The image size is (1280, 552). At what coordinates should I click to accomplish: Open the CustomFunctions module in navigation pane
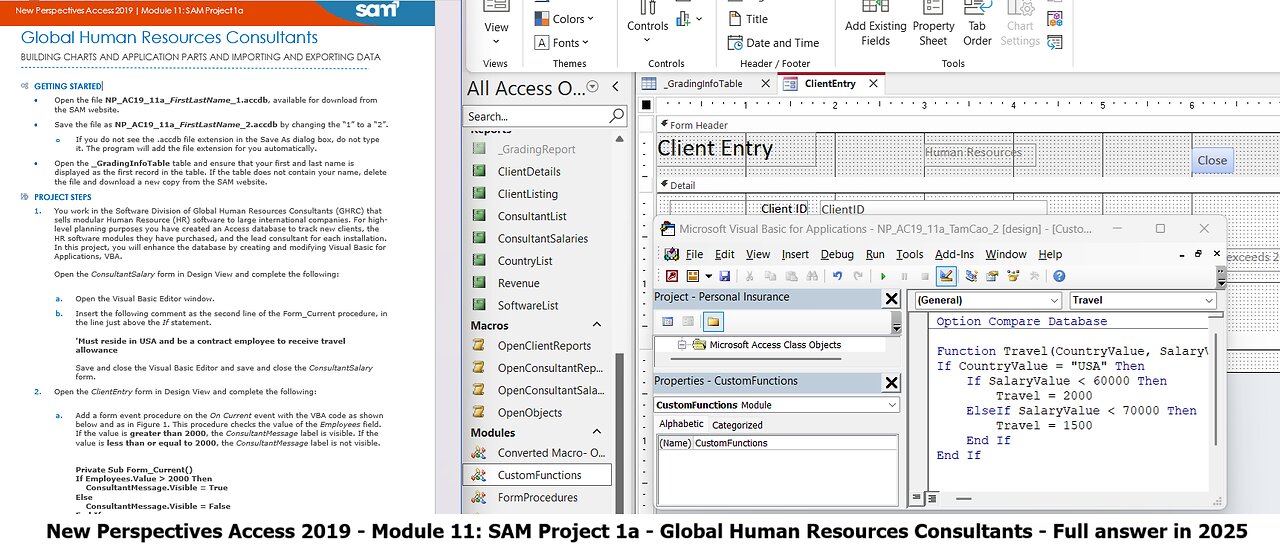point(539,475)
